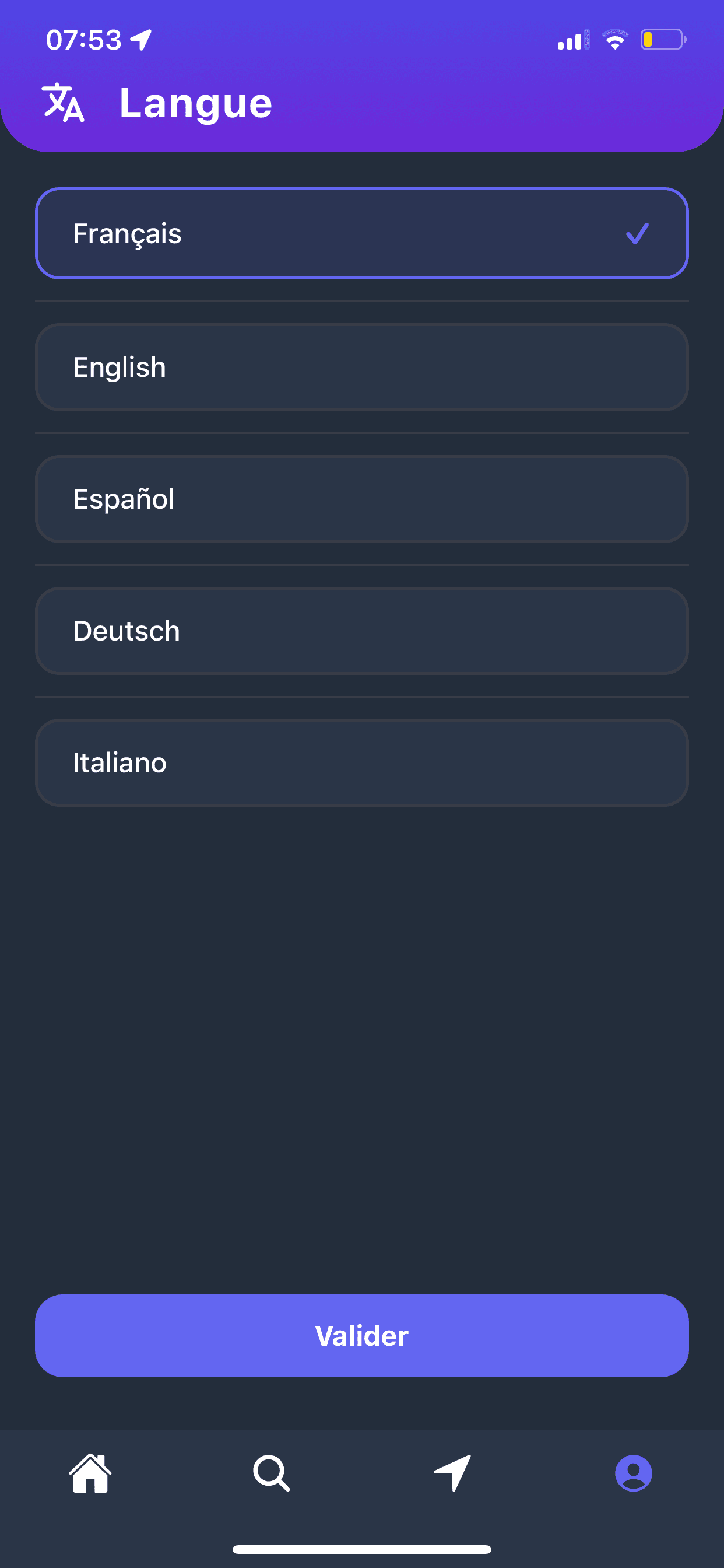The image size is (724, 1568).
Task: Tap the cellular signal bars
Action: 572,40
